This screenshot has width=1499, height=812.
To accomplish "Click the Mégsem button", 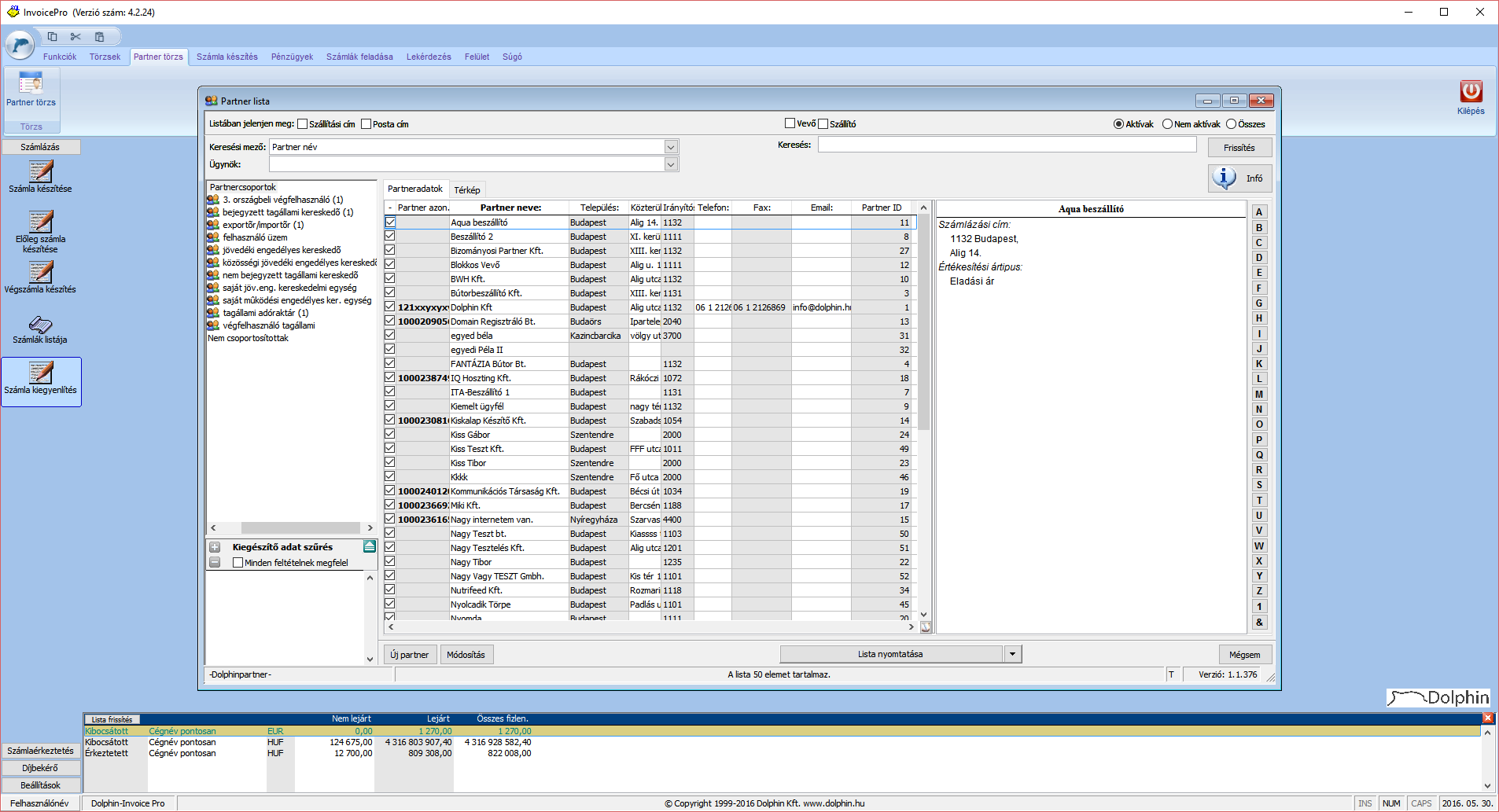I will 1244,655.
